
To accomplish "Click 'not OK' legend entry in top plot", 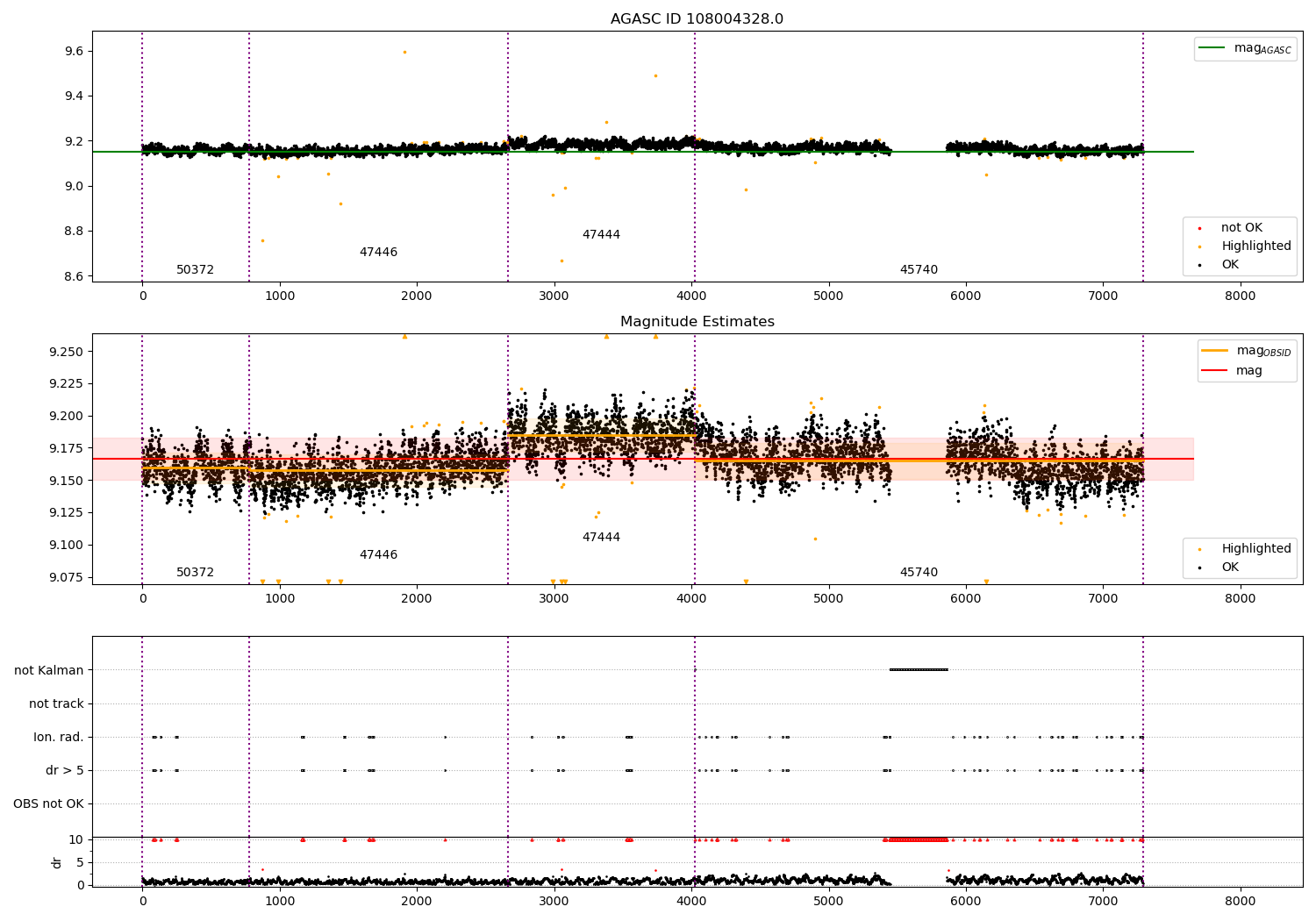I will tap(1241, 228).
